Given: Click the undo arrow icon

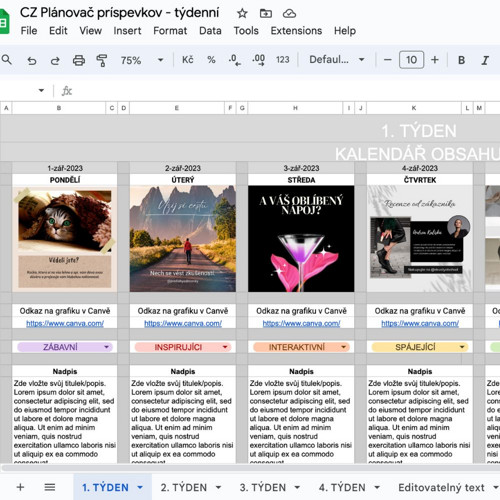Looking at the screenshot, I should pyautogui.click(x=32, y=61).
